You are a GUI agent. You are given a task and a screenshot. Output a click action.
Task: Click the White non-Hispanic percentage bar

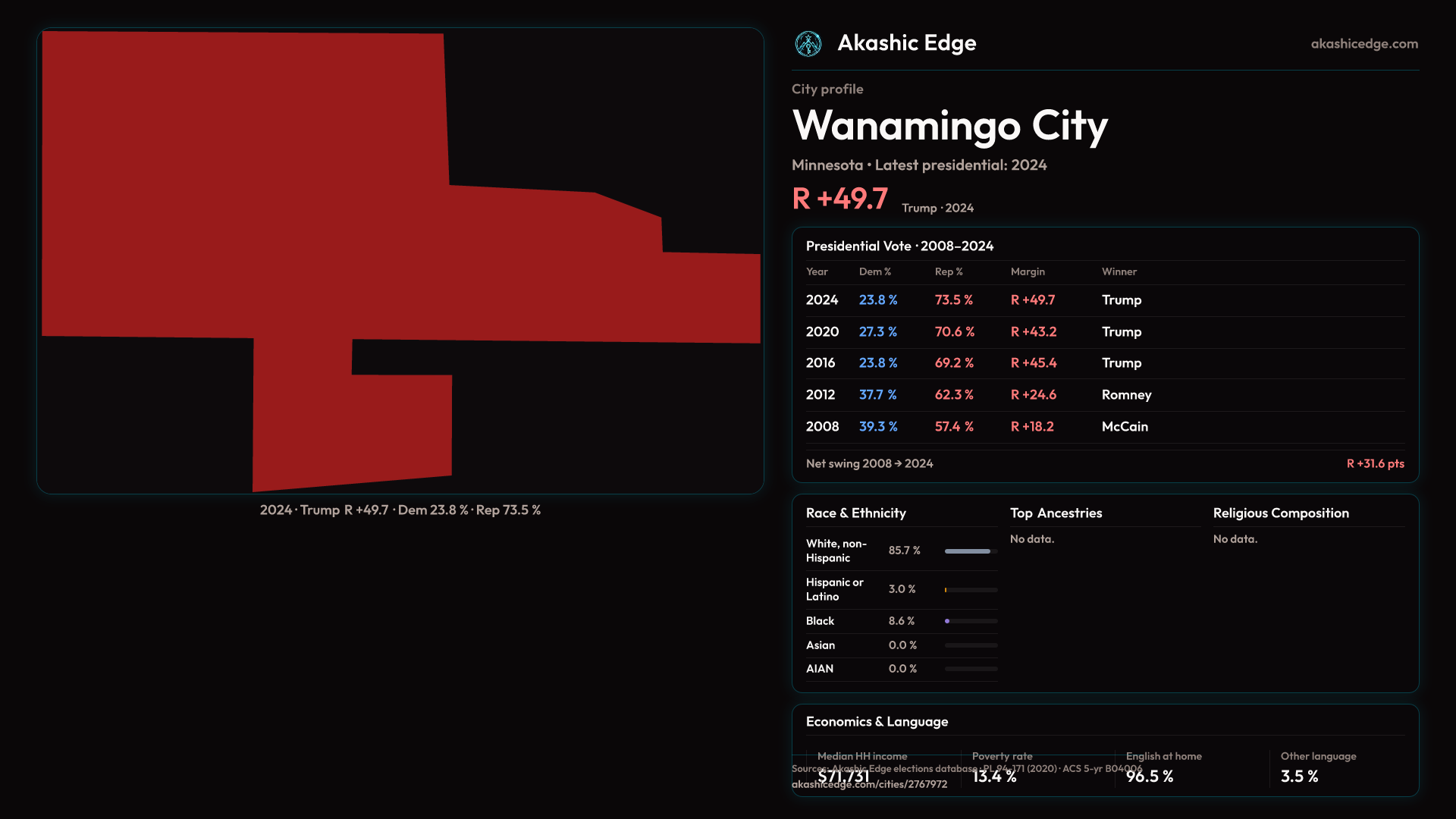click(971, 551)
